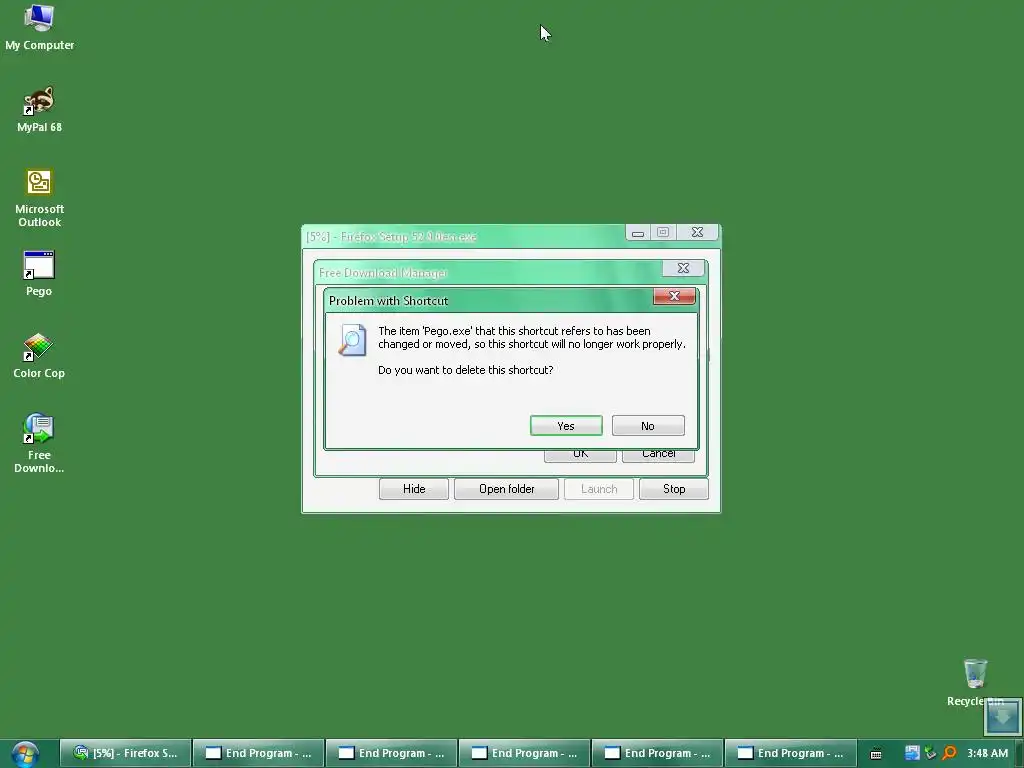Click the Launch button in download window

(599, 489)
